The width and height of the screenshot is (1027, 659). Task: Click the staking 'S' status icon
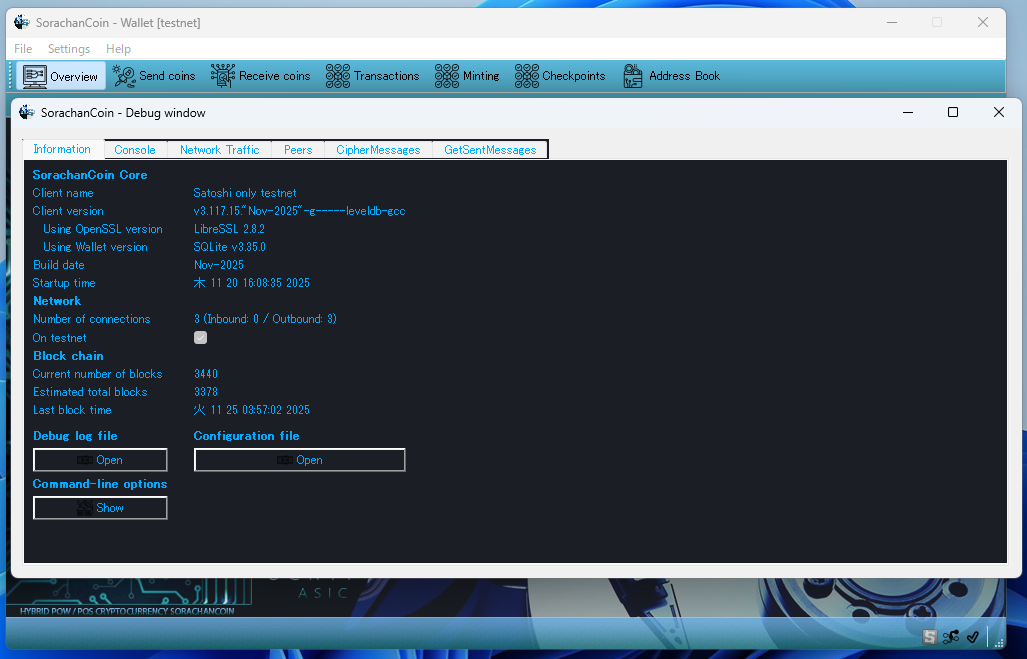click(930, 637)
